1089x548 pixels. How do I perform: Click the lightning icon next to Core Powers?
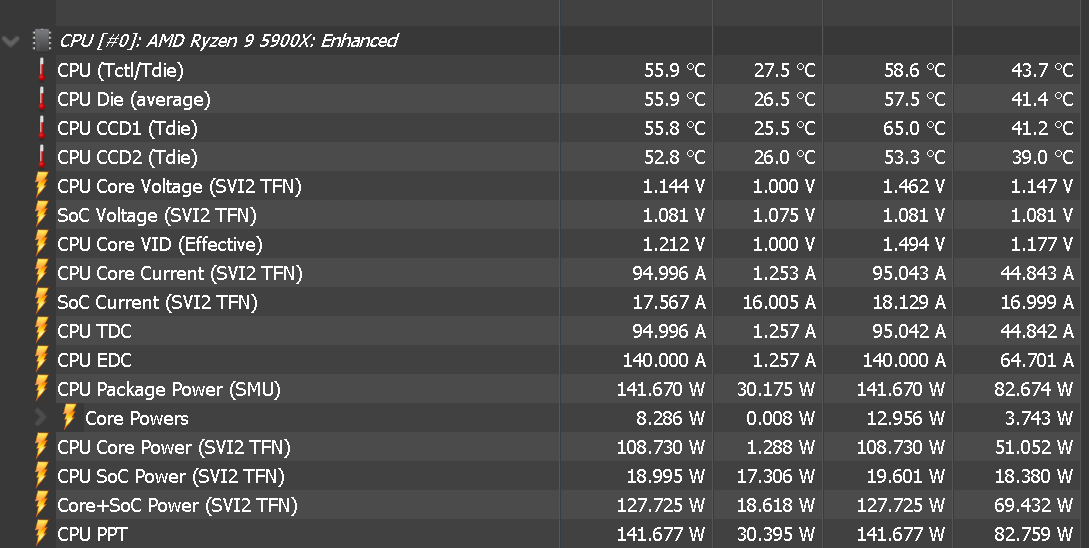click(69, 418)
